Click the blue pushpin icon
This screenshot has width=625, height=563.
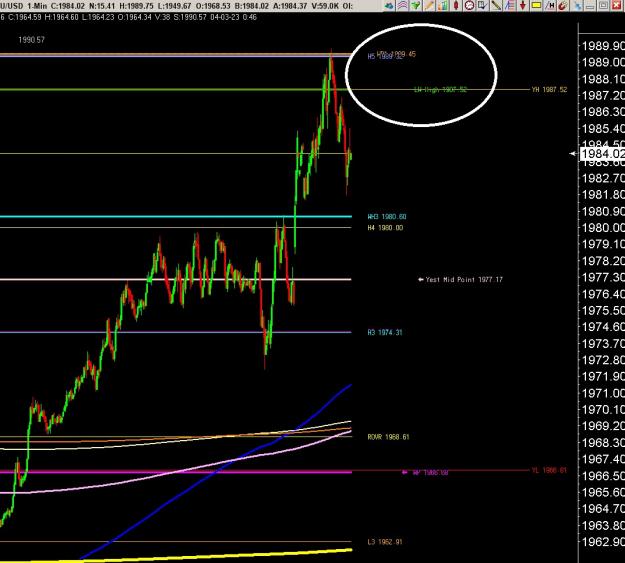[578, 6]
